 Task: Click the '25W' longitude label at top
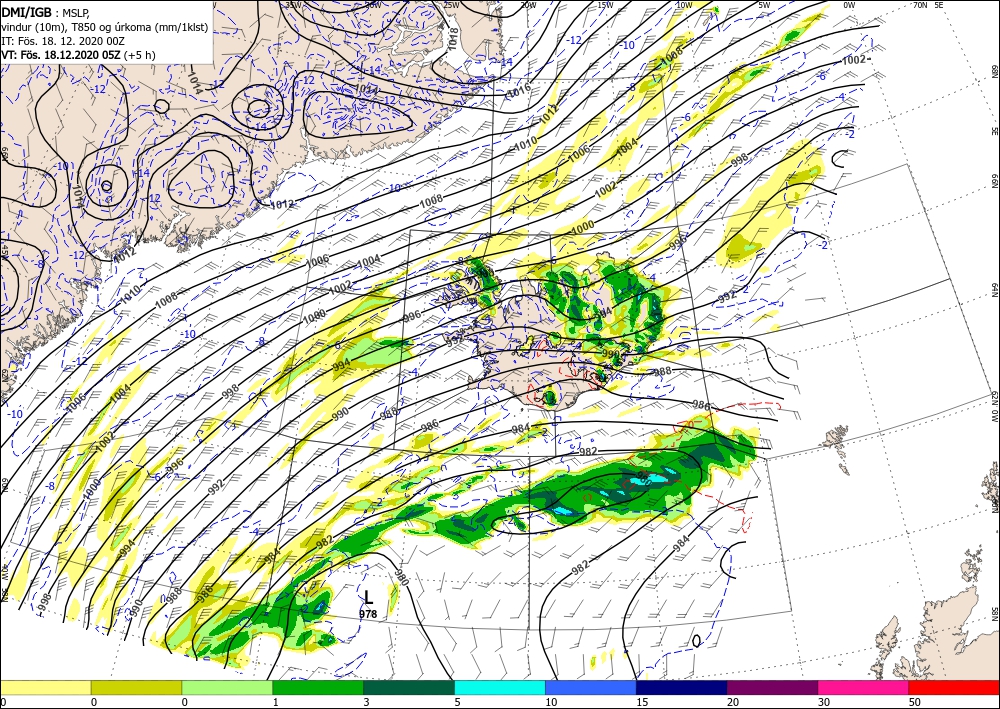coord(451,4)
